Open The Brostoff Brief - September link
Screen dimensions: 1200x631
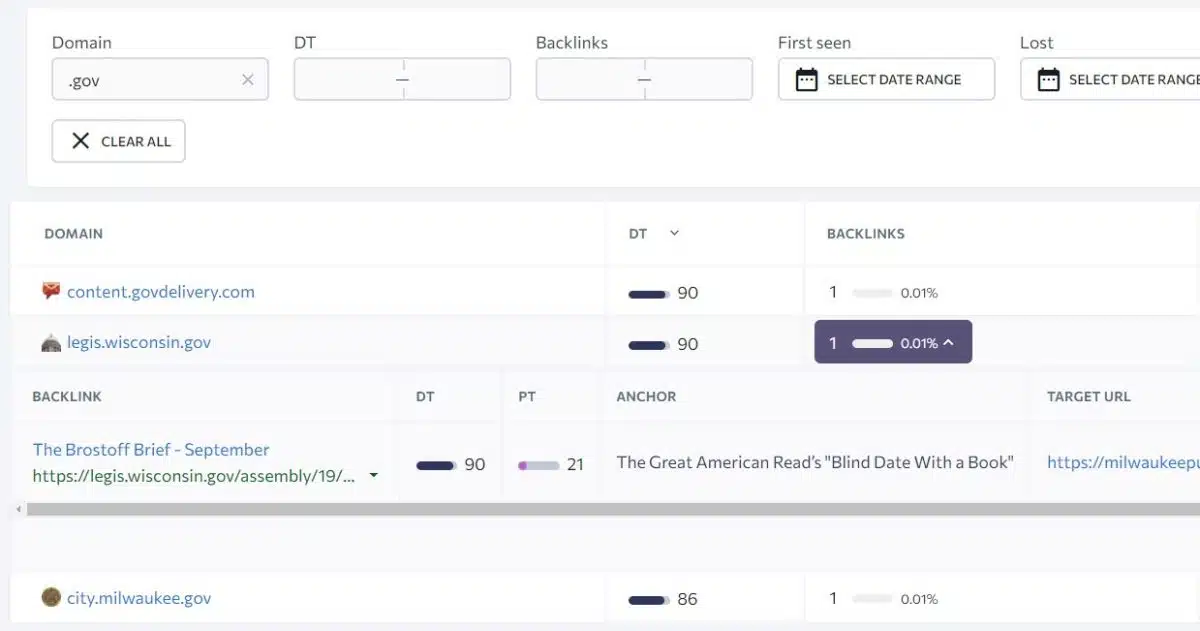pos(151,450)
